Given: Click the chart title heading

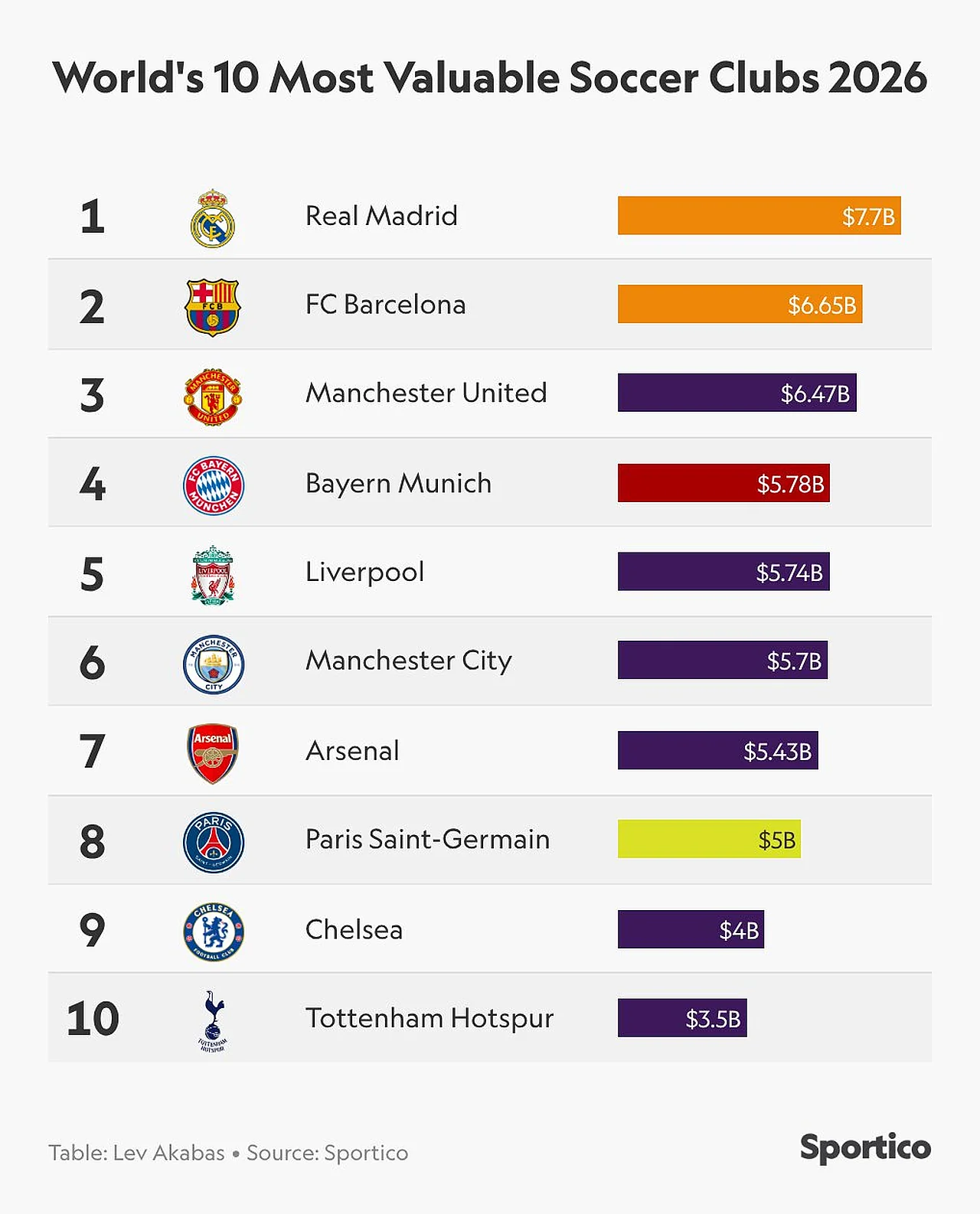Looking at the screenshot, I should (490, 78).
